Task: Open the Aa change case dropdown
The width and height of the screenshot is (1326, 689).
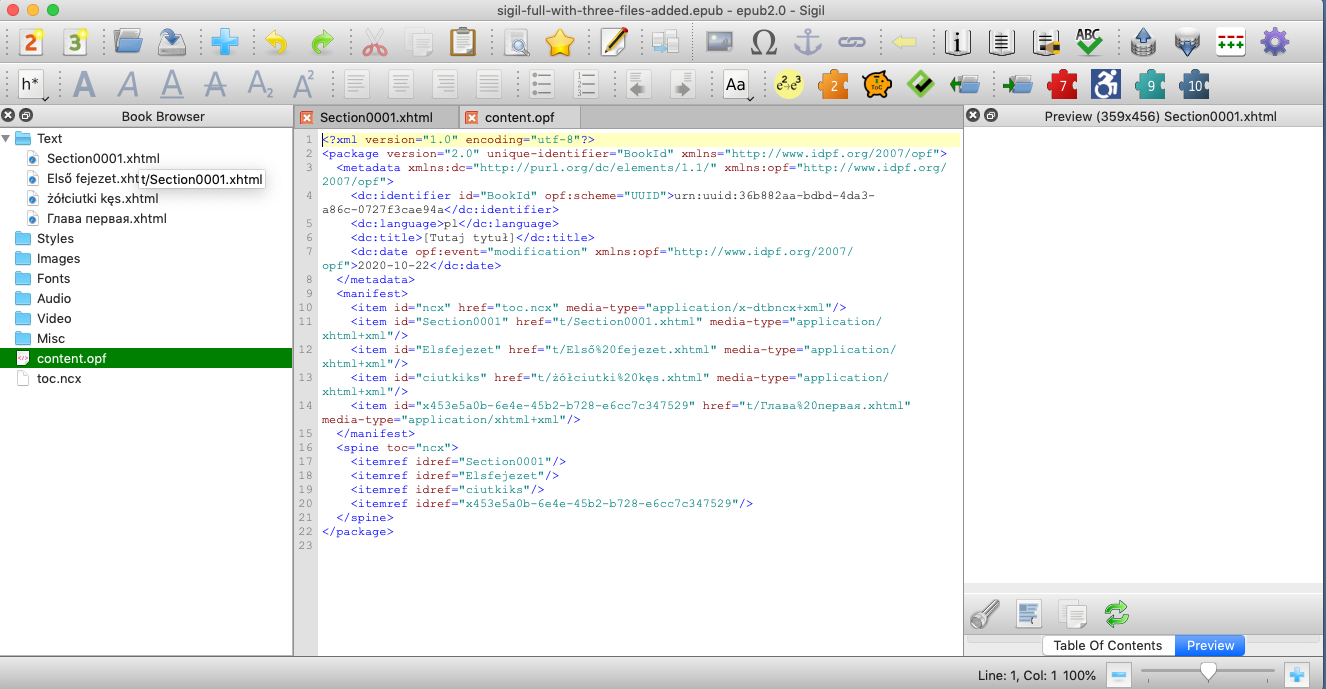Action: (x=737, y=86)
